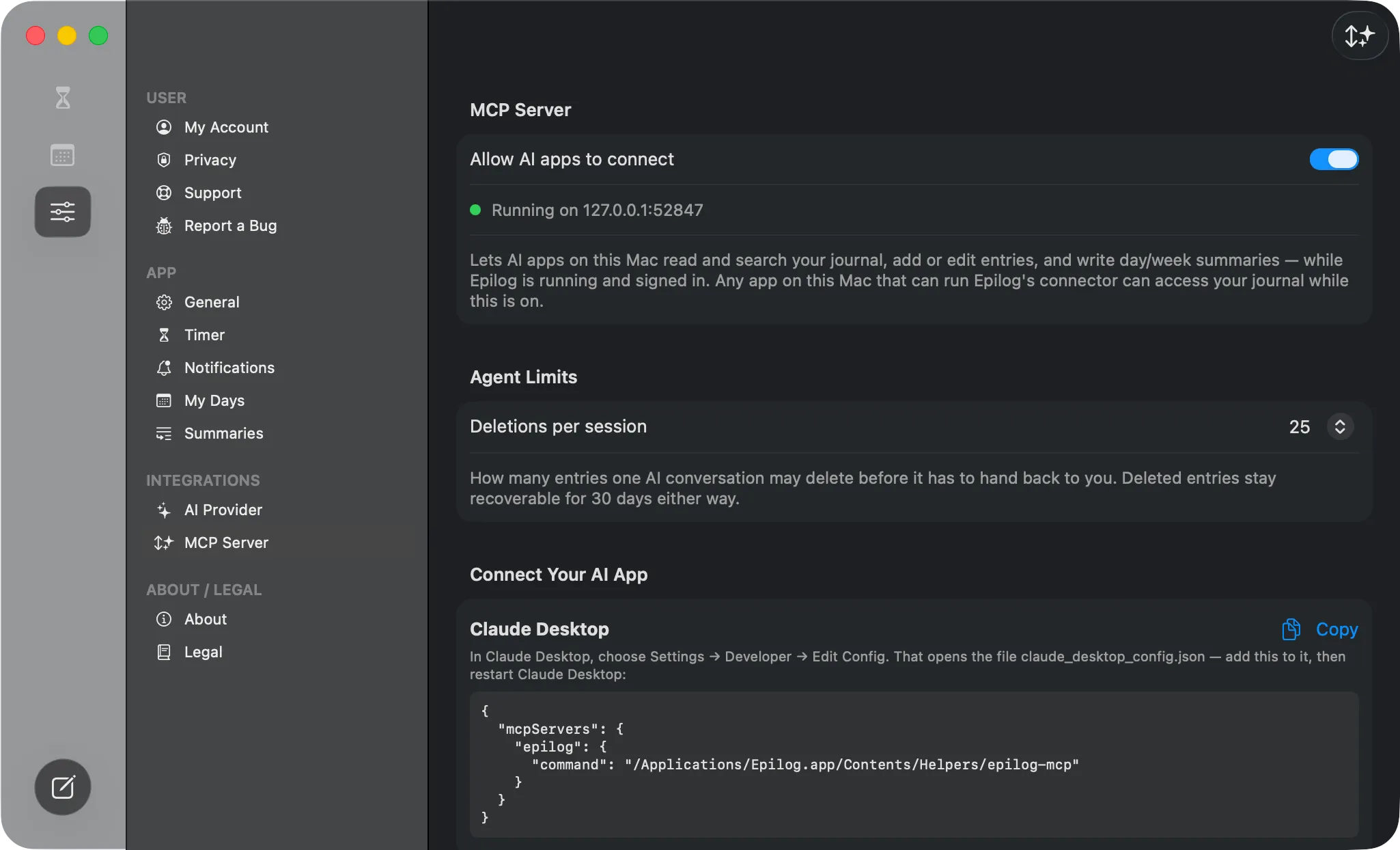1400x850 pixels.
Task: Click the Summaries list icon
Action: pyautogui.click(x=164, y=433)
